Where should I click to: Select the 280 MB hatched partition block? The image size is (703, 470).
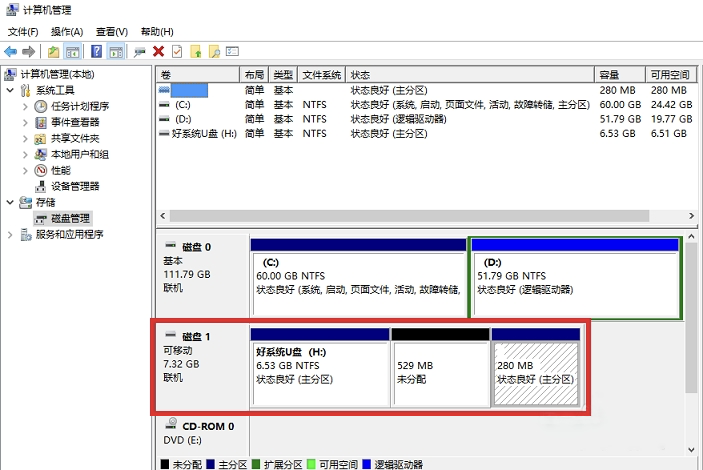[536, 367]
